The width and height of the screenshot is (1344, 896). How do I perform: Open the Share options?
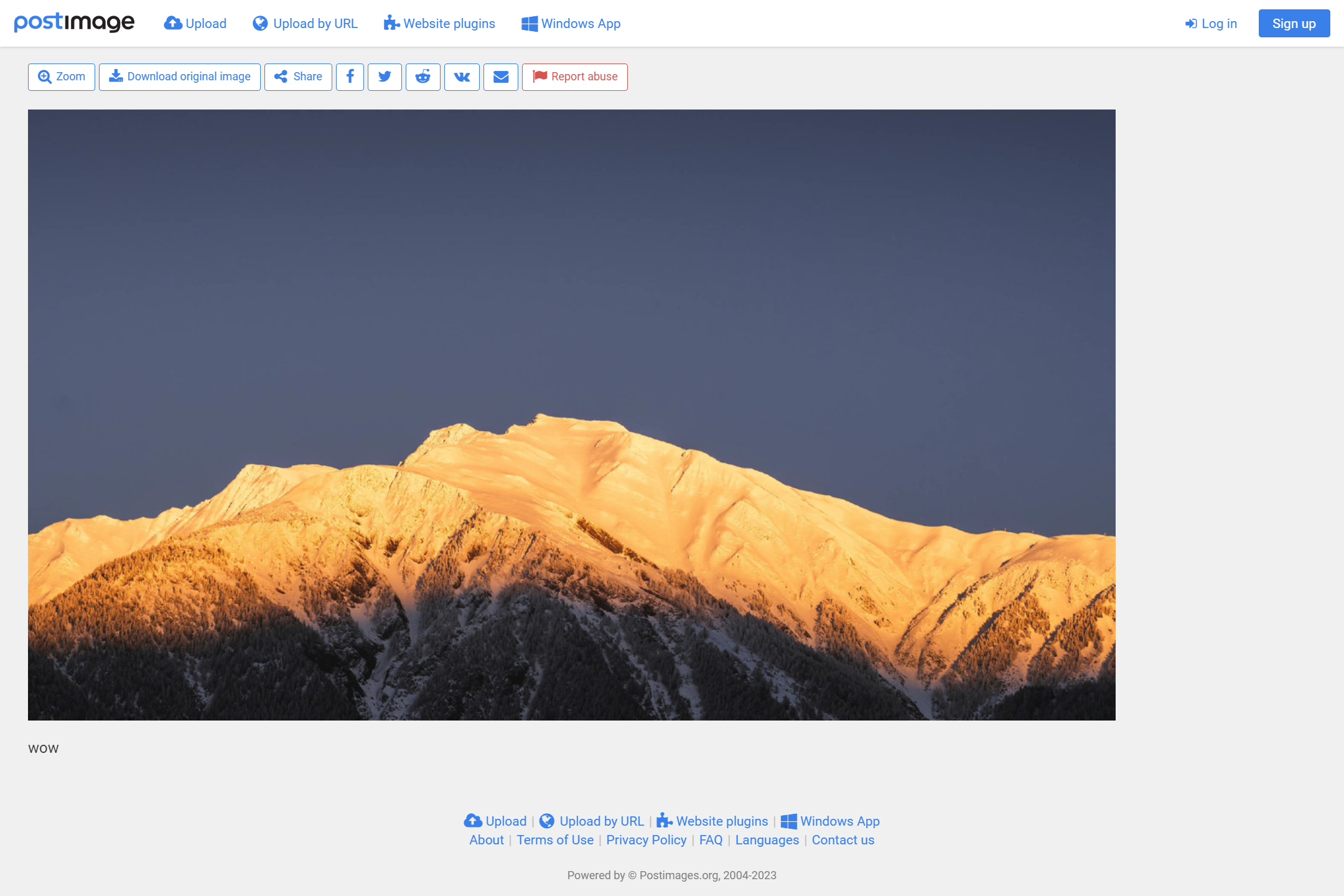(298, 77)
